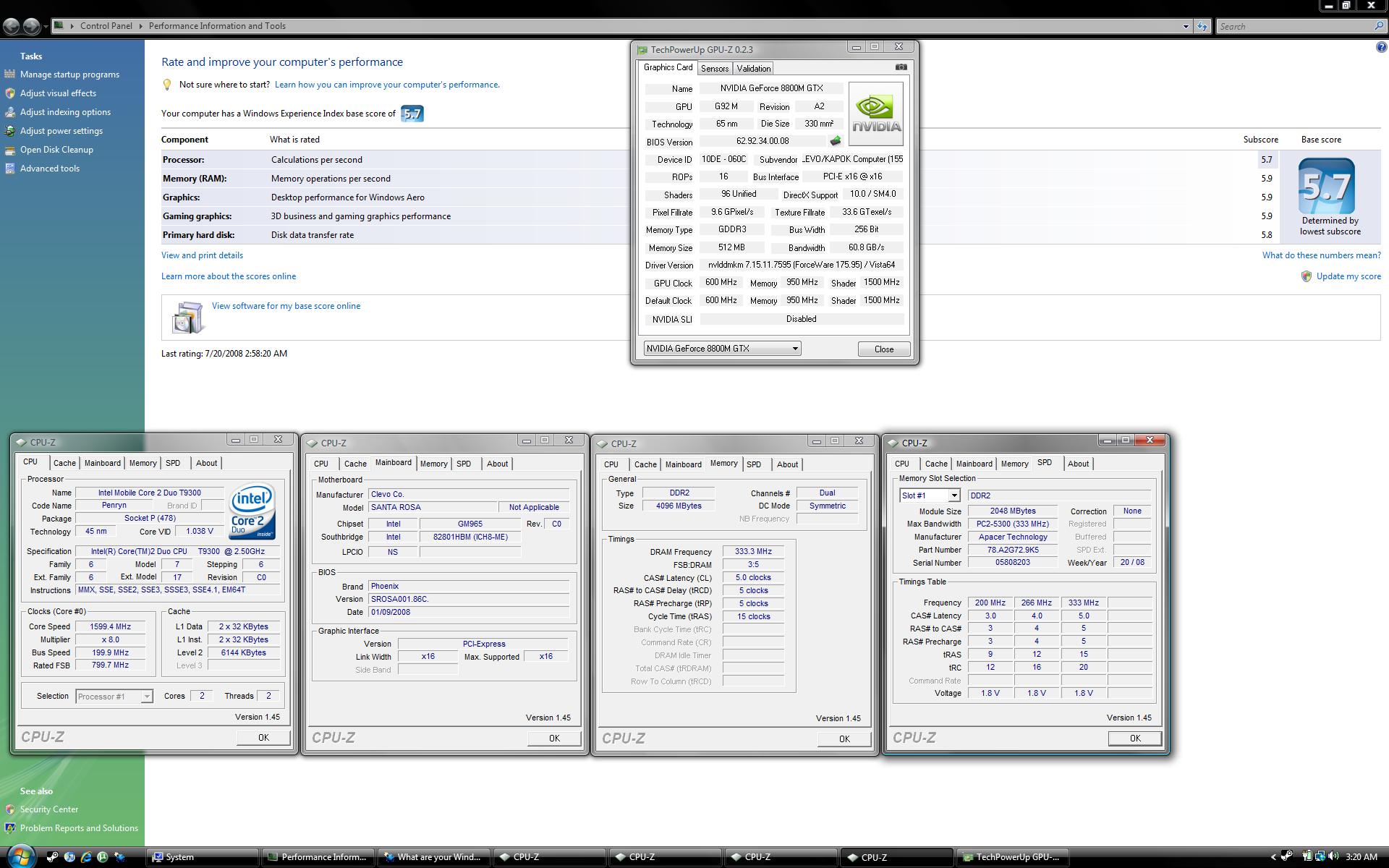Click Close button in GPU-Z

(x=883, y=349)
